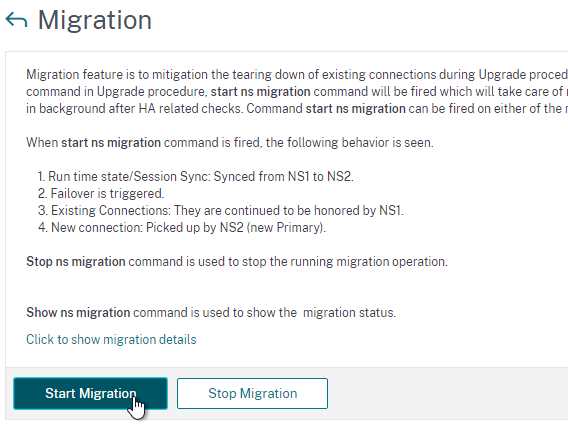Viewport: 568px width, 425px height.
Task: Click bold 'Stop ns migration' text
Action: tap(76, 262)
